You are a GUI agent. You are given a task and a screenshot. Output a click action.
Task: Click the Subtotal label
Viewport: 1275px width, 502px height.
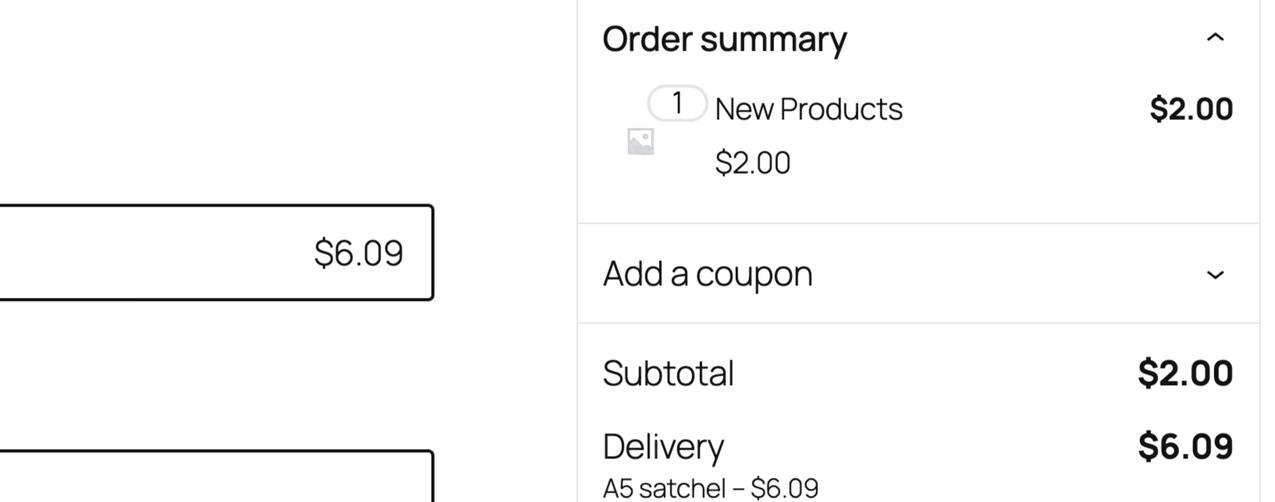tap(668, 373)
